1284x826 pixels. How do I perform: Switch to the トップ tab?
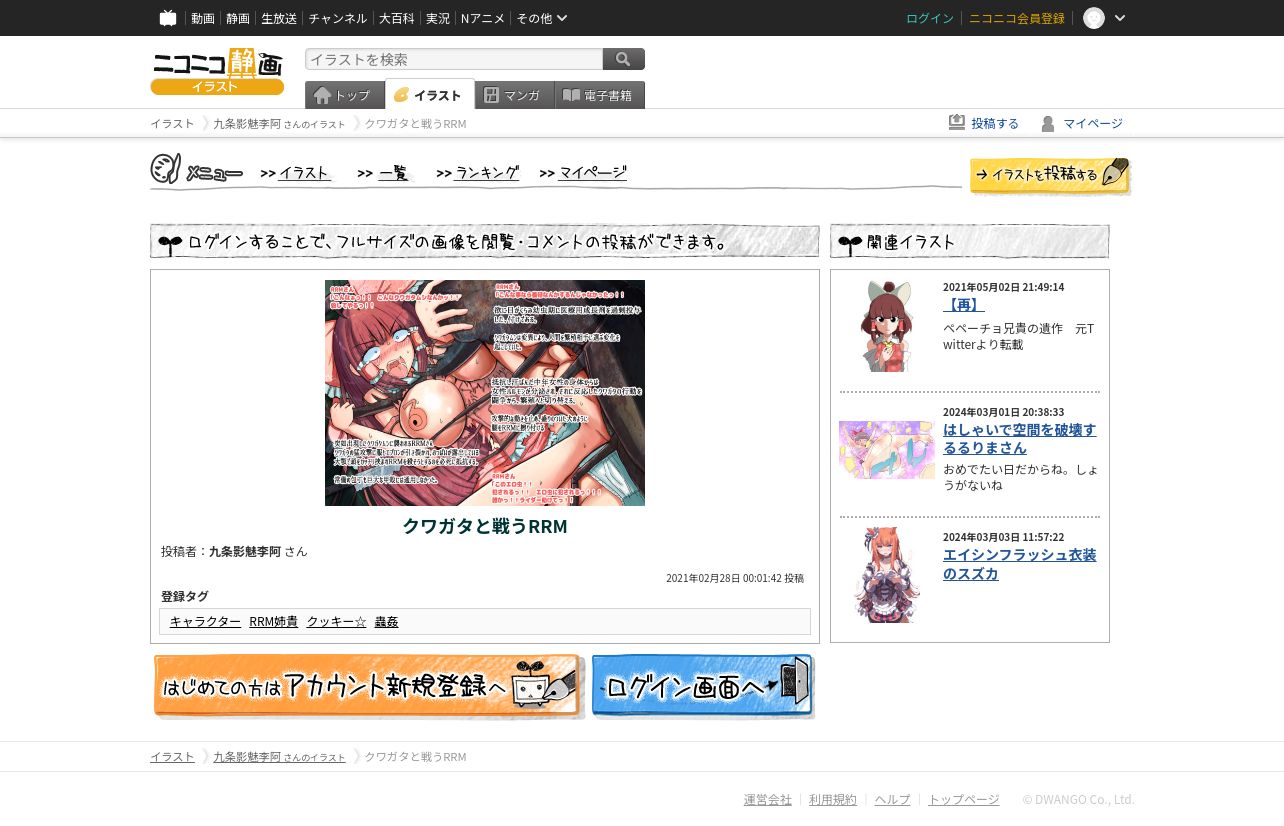click(x=345, y=95)
